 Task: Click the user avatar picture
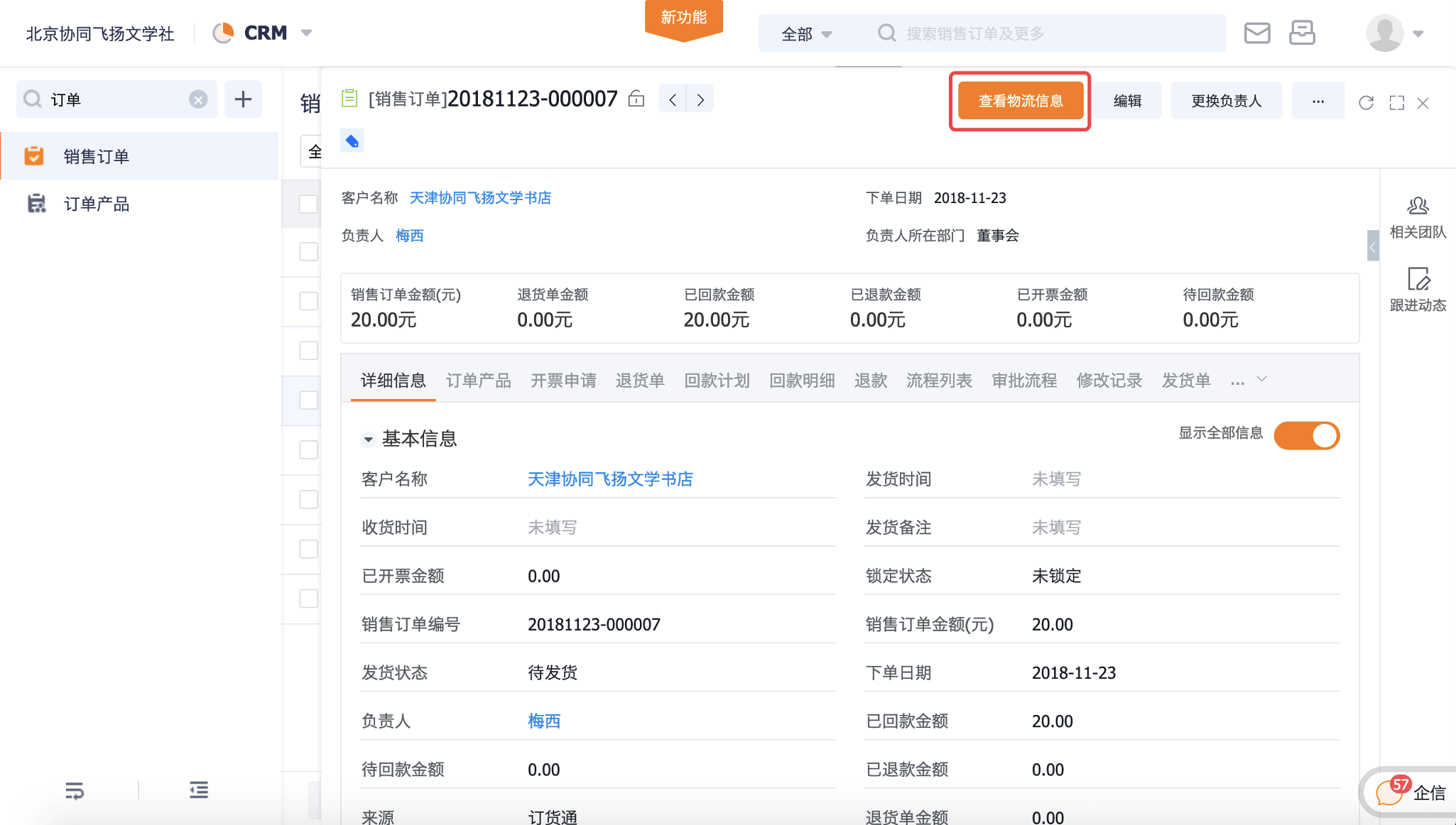point(1384,33)
